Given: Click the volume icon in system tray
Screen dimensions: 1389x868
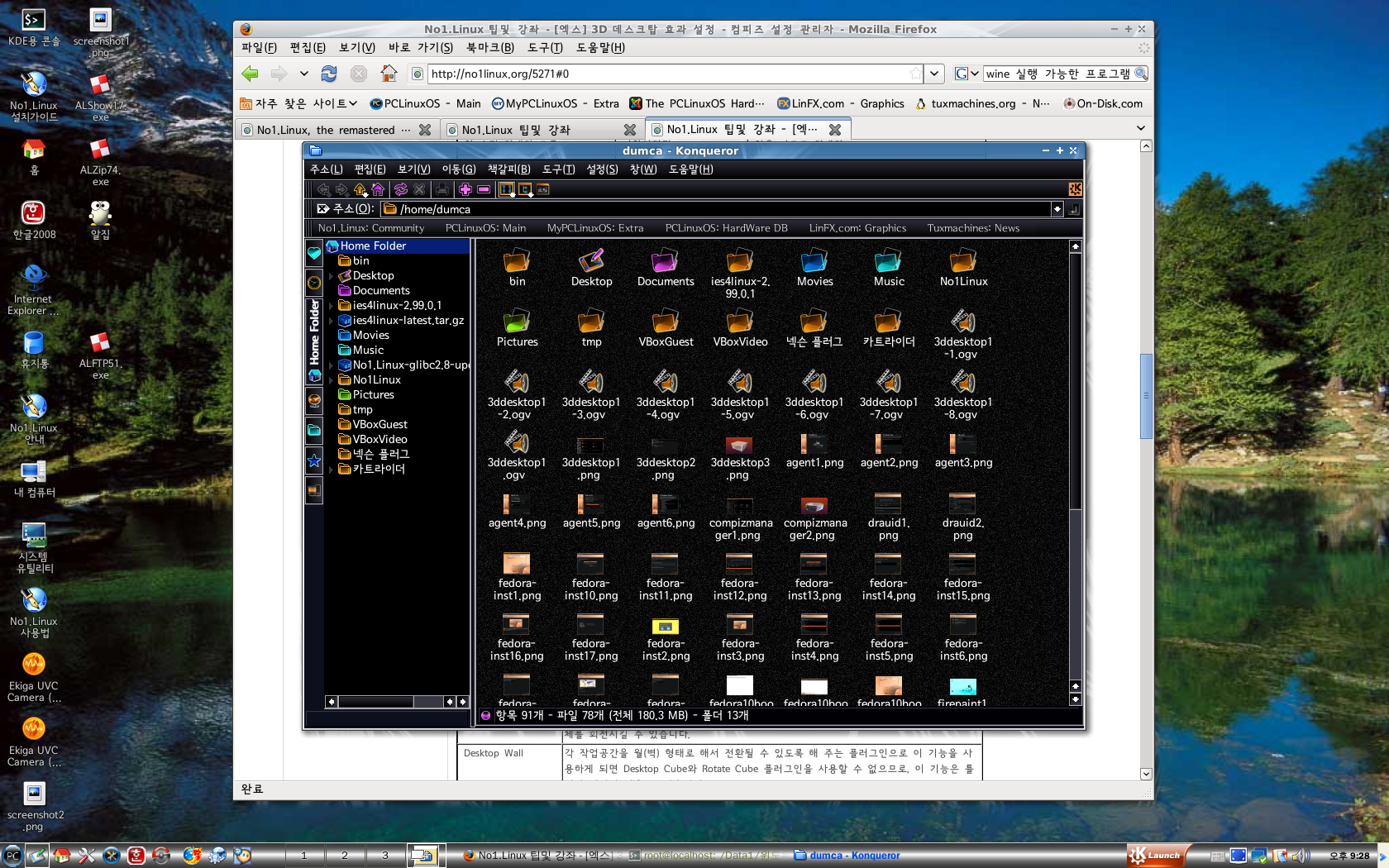Looking at the screenshot, I should [x=1301, y=856].
